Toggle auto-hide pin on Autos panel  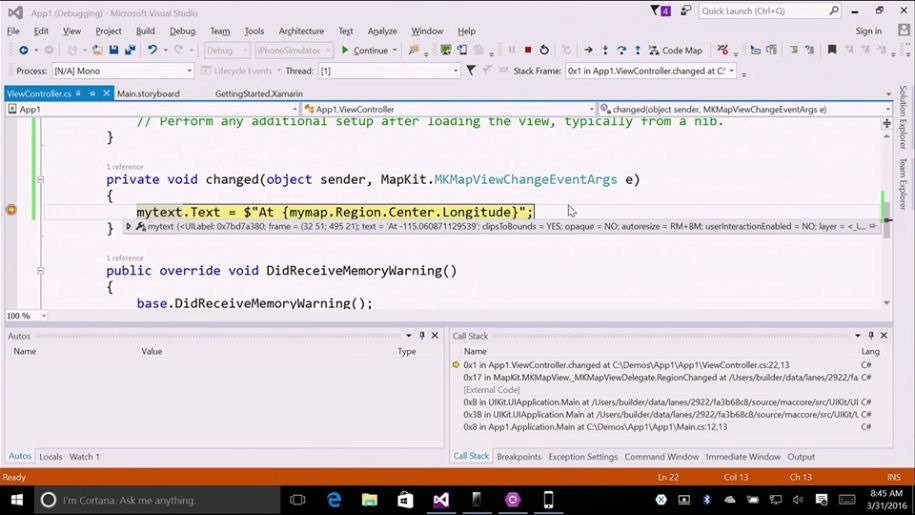click(x=422, y=336)
